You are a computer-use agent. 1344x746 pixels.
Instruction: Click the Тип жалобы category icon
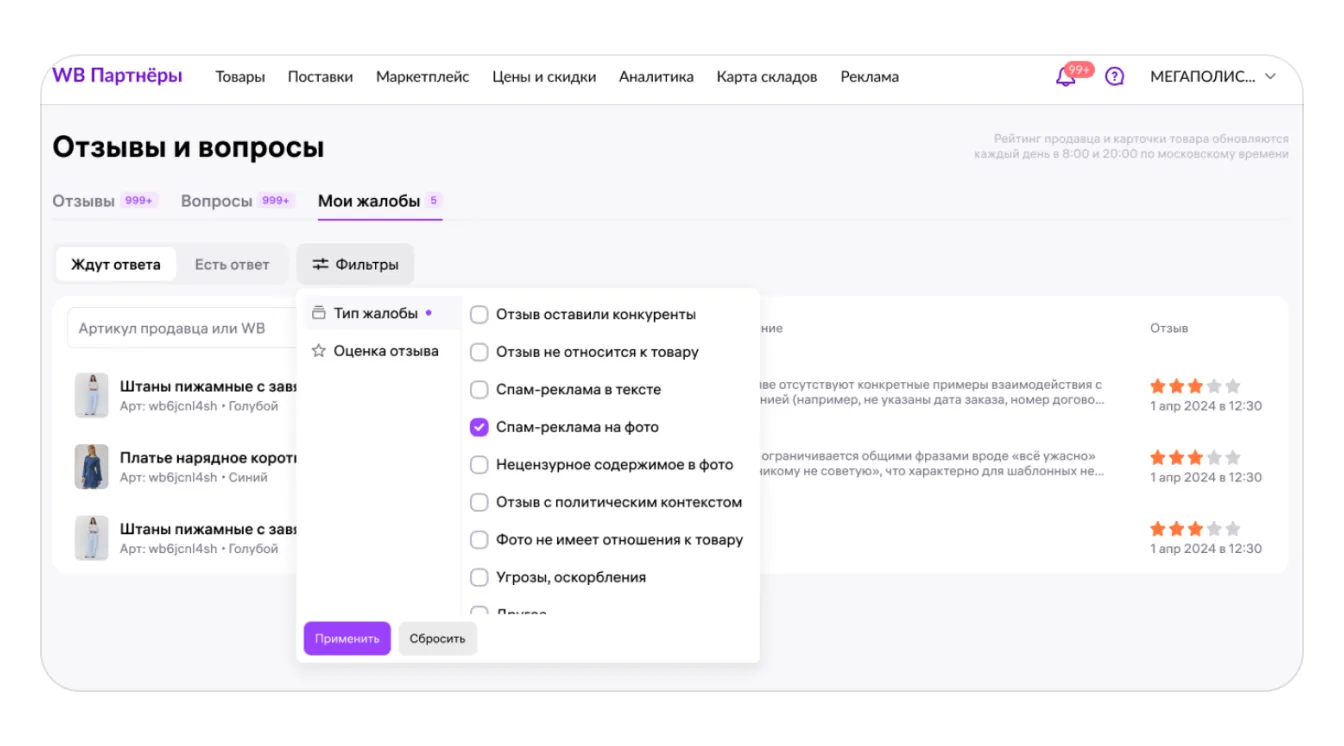click(x=319, y=313)
